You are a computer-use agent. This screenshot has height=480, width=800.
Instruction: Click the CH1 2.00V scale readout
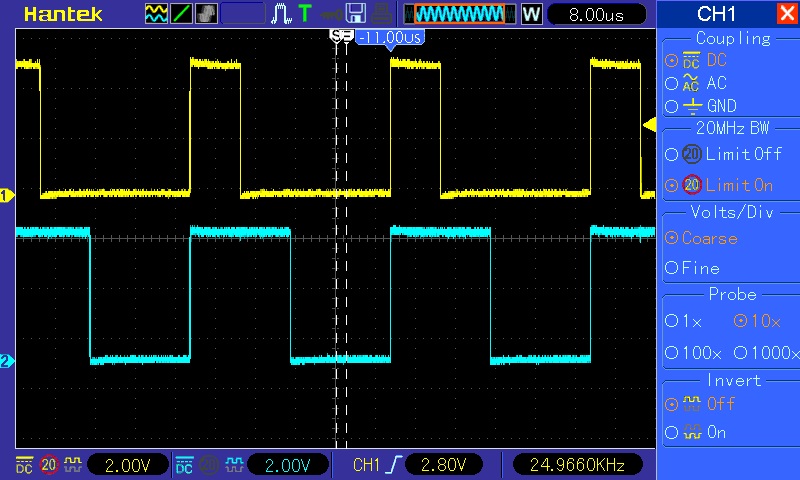click(128, 465)
